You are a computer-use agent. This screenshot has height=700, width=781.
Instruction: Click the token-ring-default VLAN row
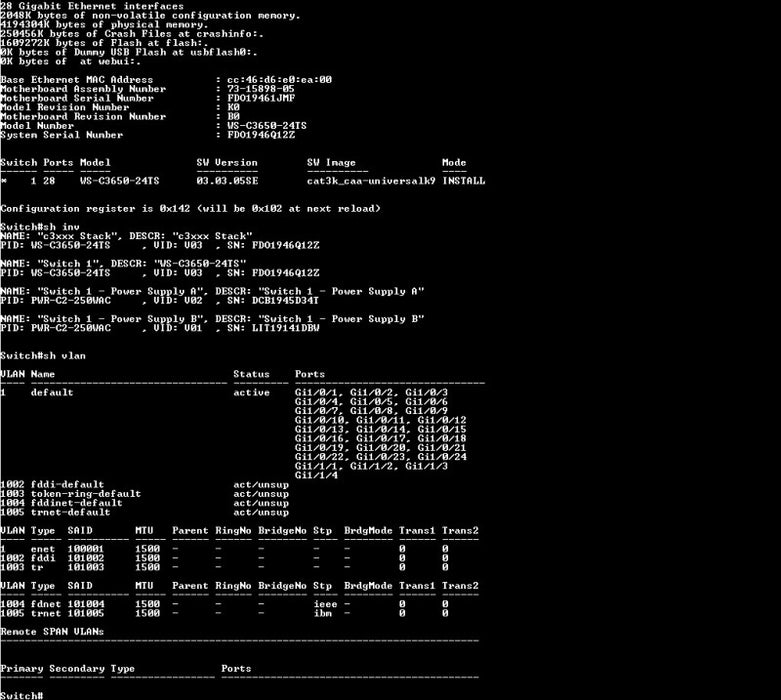coord(144,494)
